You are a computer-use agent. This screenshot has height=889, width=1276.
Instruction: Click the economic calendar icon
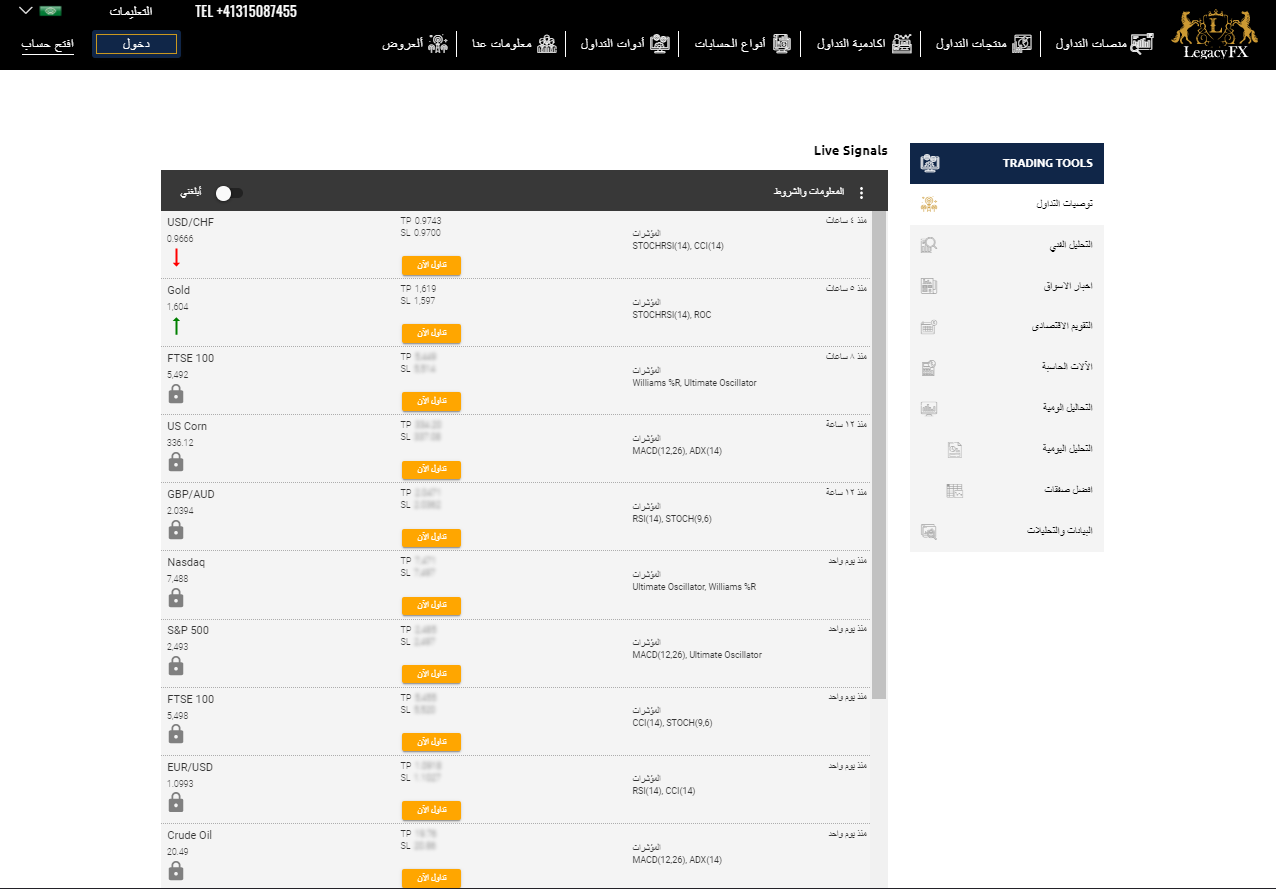(x=929, y=327)
